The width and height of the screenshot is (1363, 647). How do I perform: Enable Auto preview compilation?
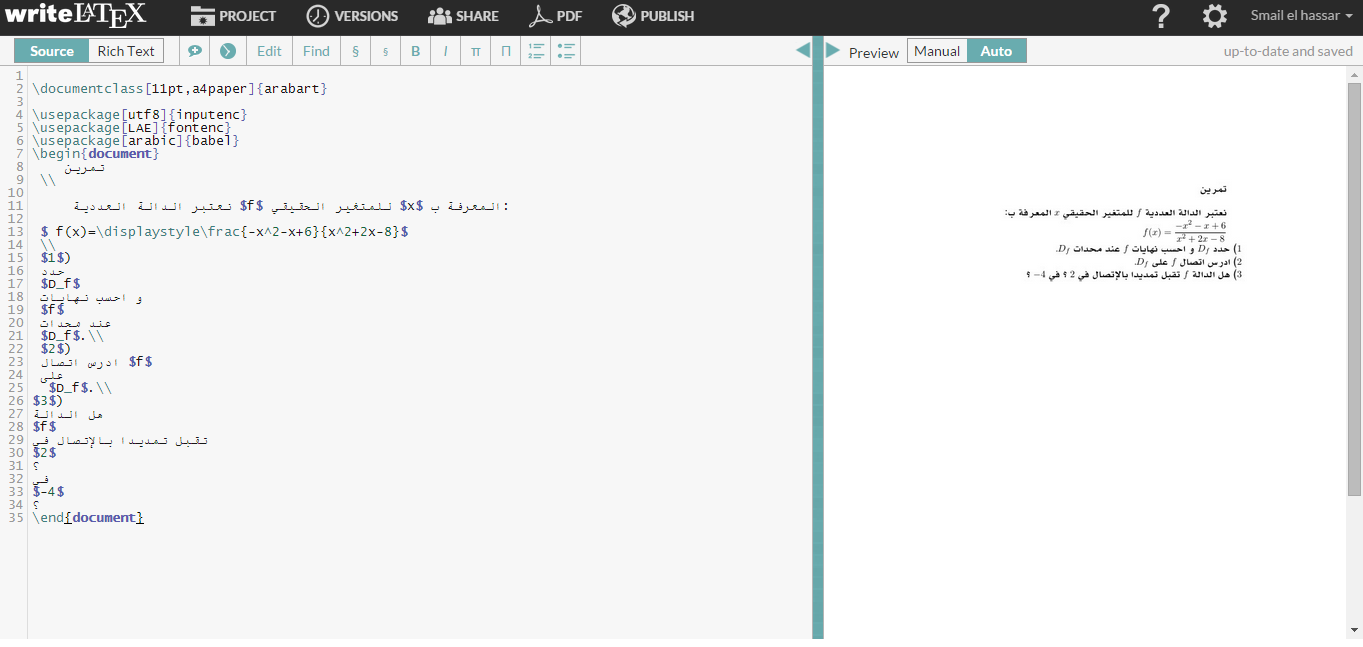pyautogui.click(x=995, y=50)
